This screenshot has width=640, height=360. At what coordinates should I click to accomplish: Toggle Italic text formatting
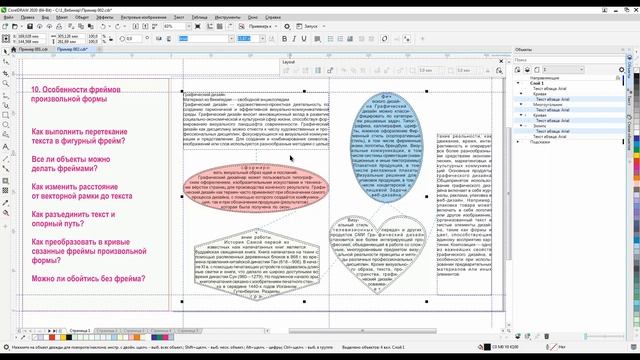(294, 39)
